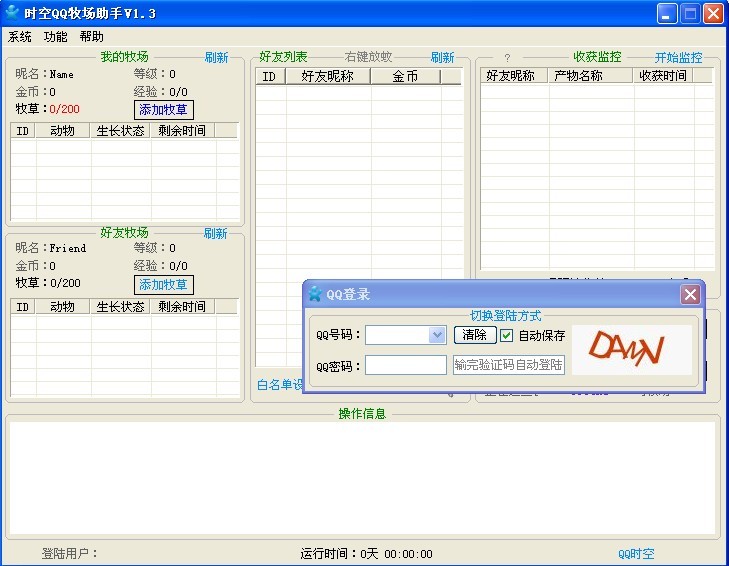Screen dimensions: 729x566
Task: Click 好友昵称 column header in 收获监控
Action: tap(514, 76)
